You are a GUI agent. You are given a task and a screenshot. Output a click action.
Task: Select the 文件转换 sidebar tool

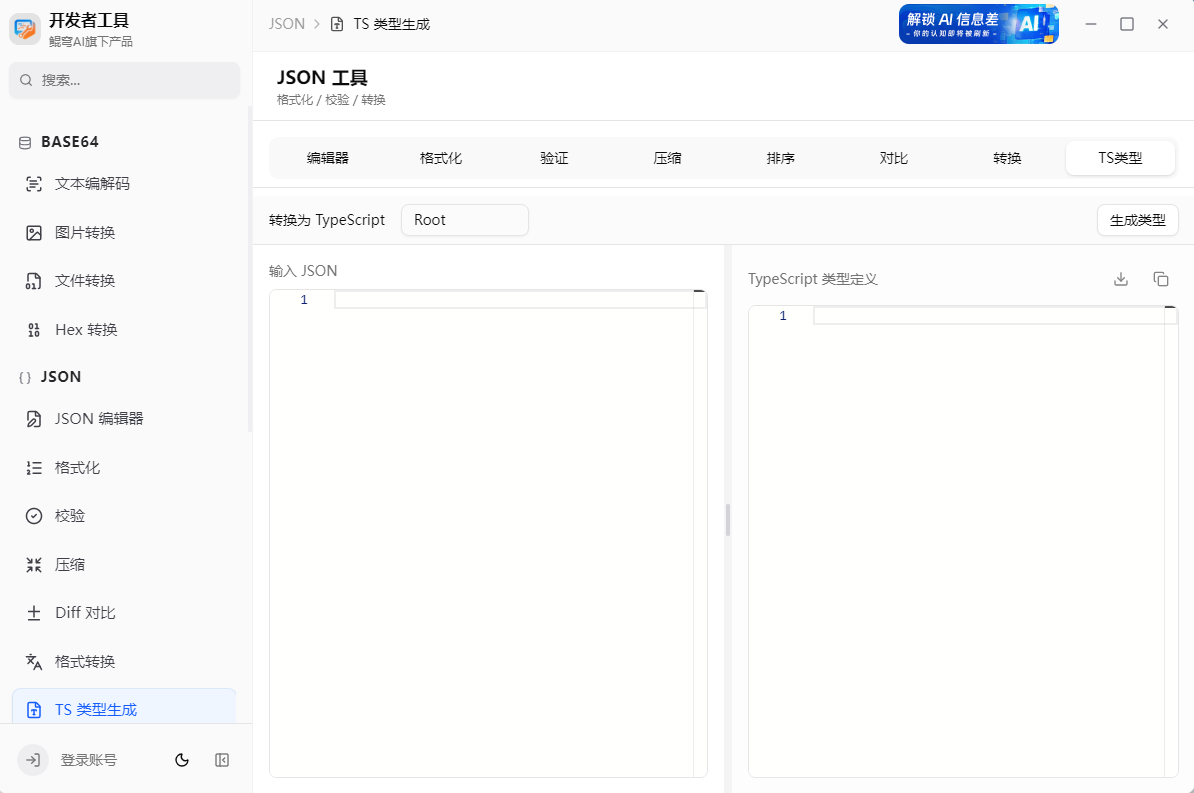(x=85, y=280)
